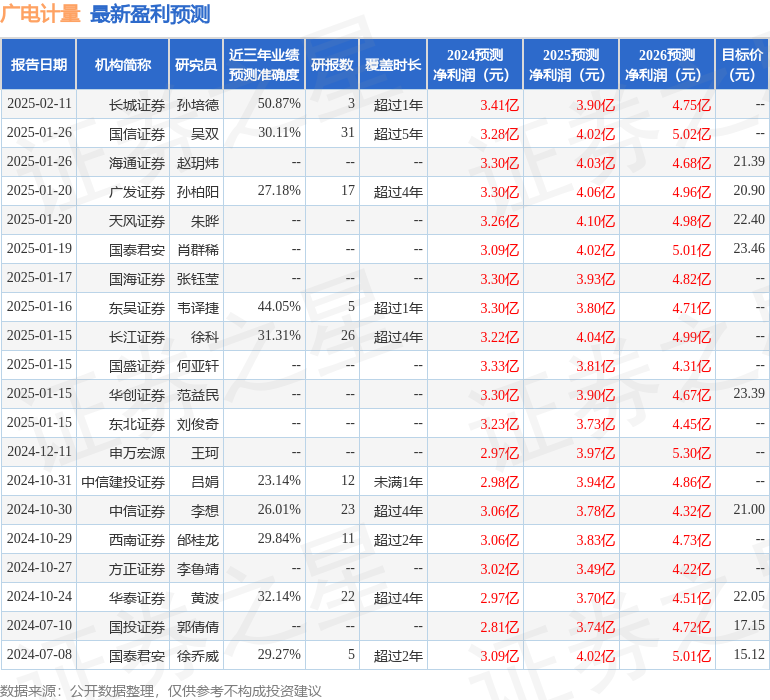Select institution 天风证券
This screenshot has width=770, height=700.
(x=137, y=221)
